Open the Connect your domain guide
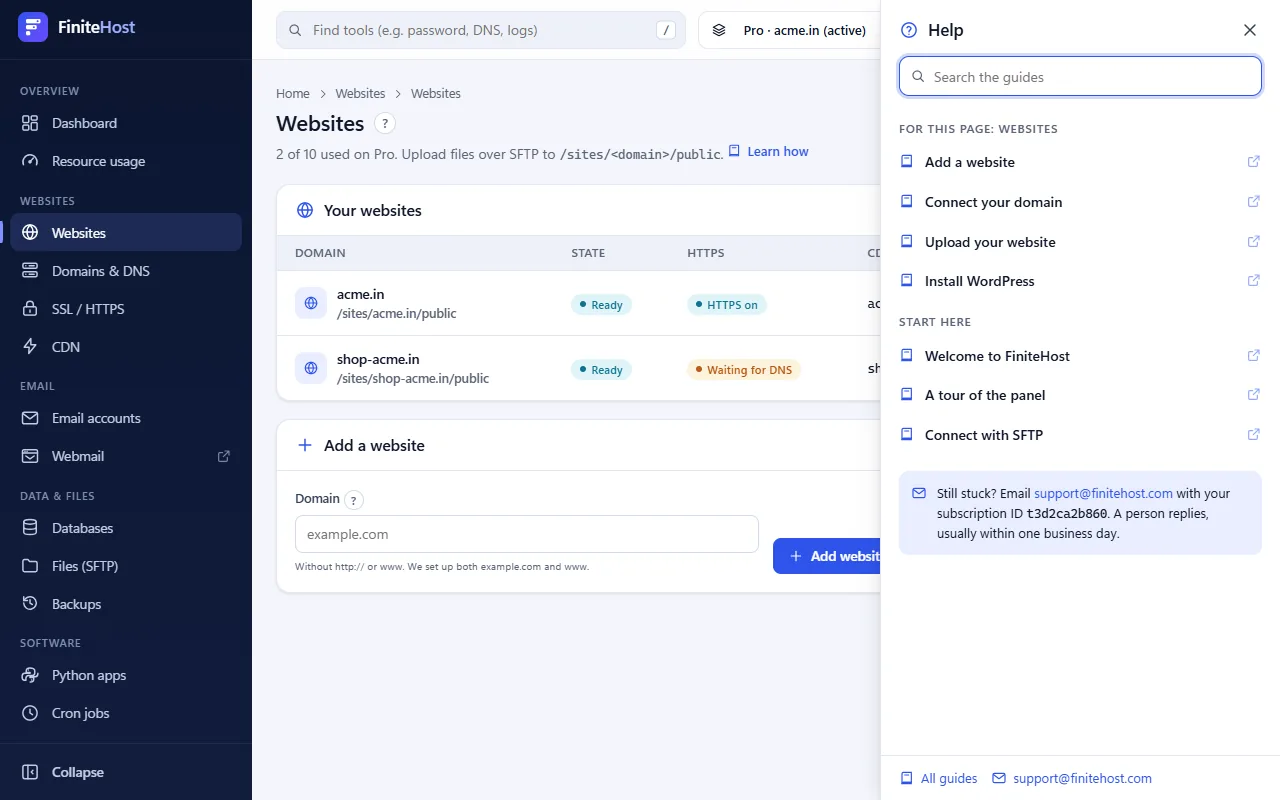1280x800 pixels. click(x=1080, y=202)
